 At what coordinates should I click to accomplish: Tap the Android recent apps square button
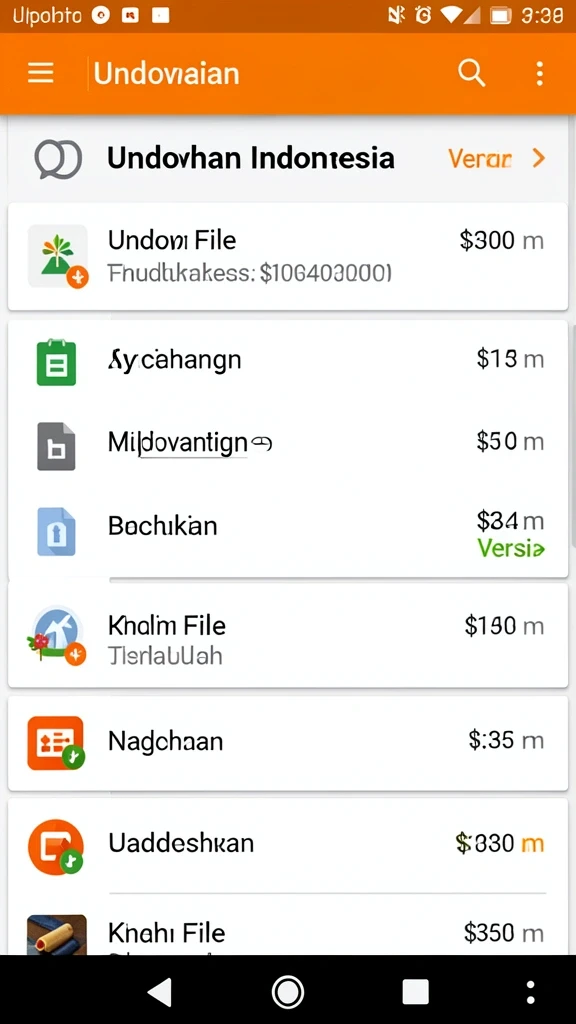[x=415, y=992]
